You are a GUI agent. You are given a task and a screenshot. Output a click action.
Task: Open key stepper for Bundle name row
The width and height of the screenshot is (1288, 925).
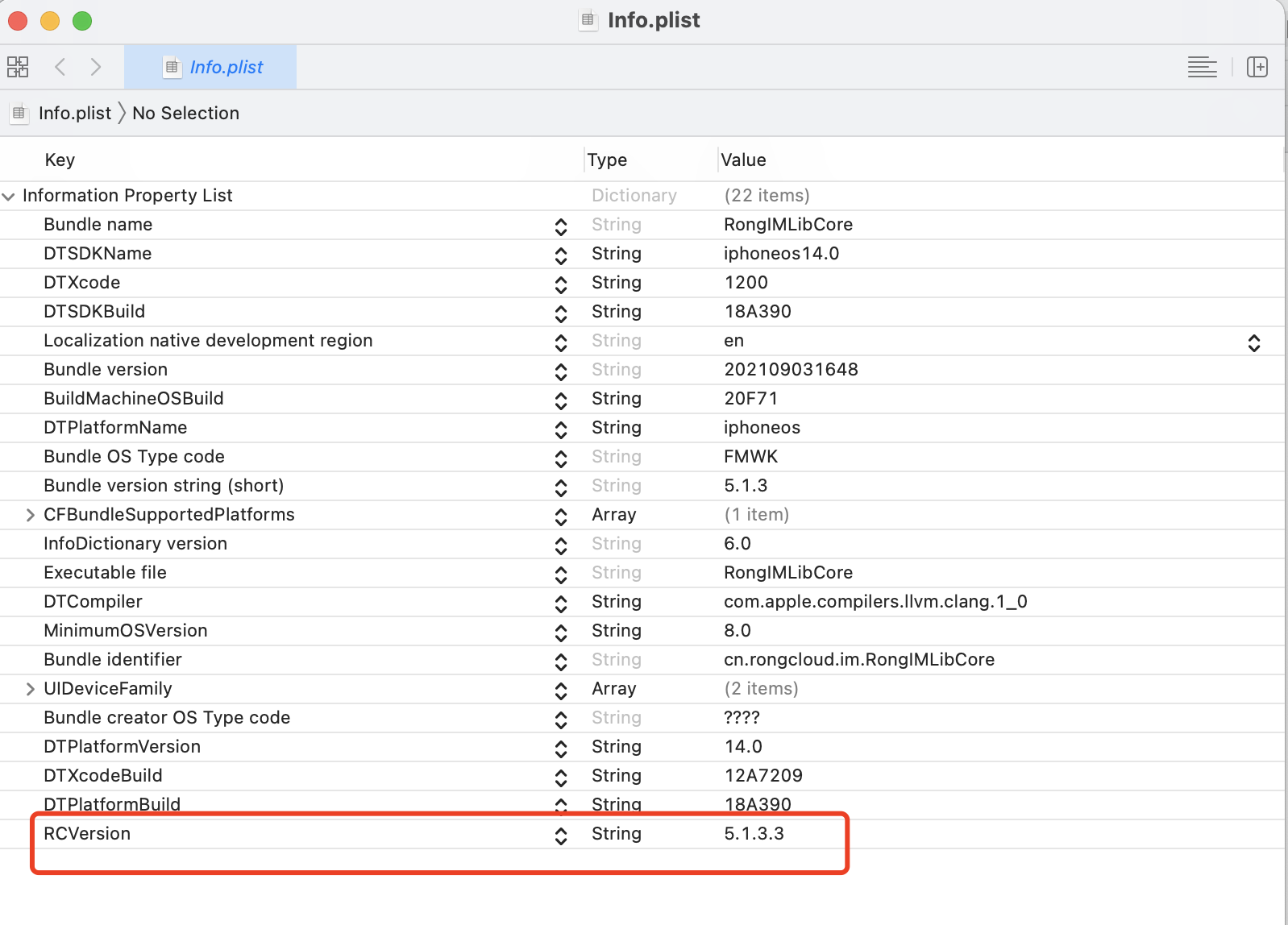561,227
